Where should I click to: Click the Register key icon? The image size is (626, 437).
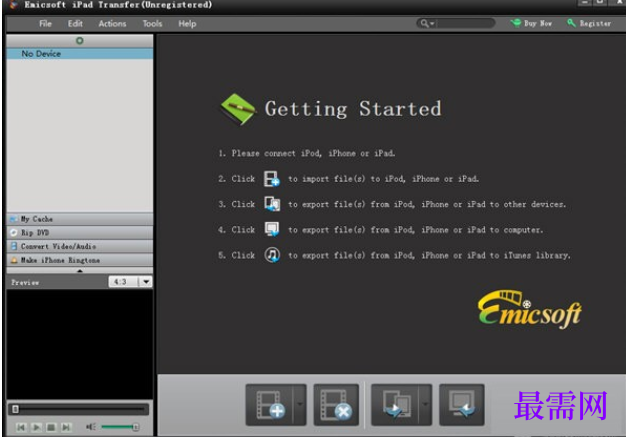click(x=571, y=23)
